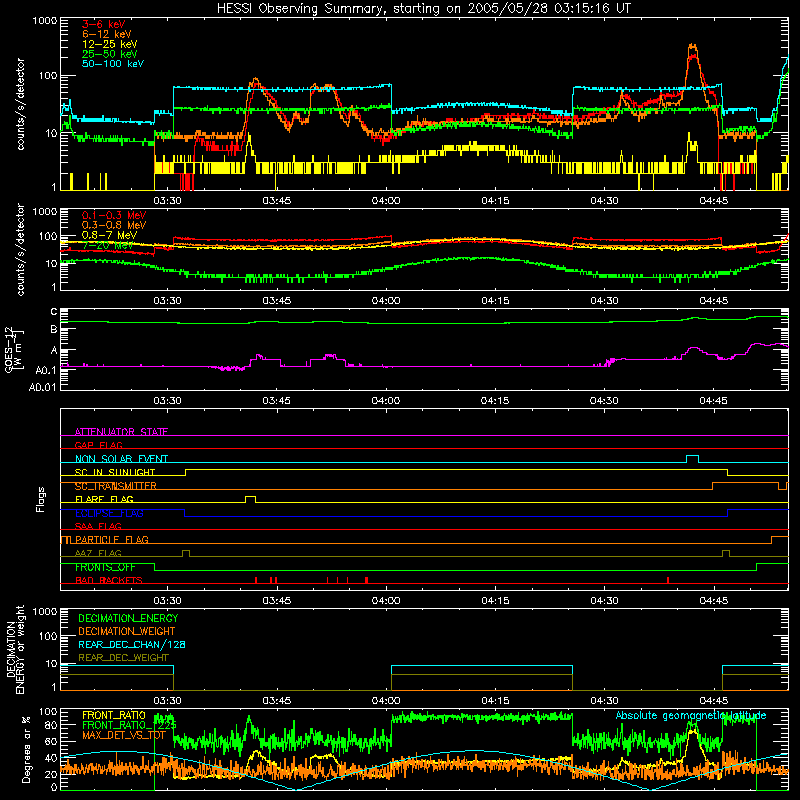Click the 0.3-0.8 MeV legend label
This screenshot has height=800, width=800.
tap(114, 225)
